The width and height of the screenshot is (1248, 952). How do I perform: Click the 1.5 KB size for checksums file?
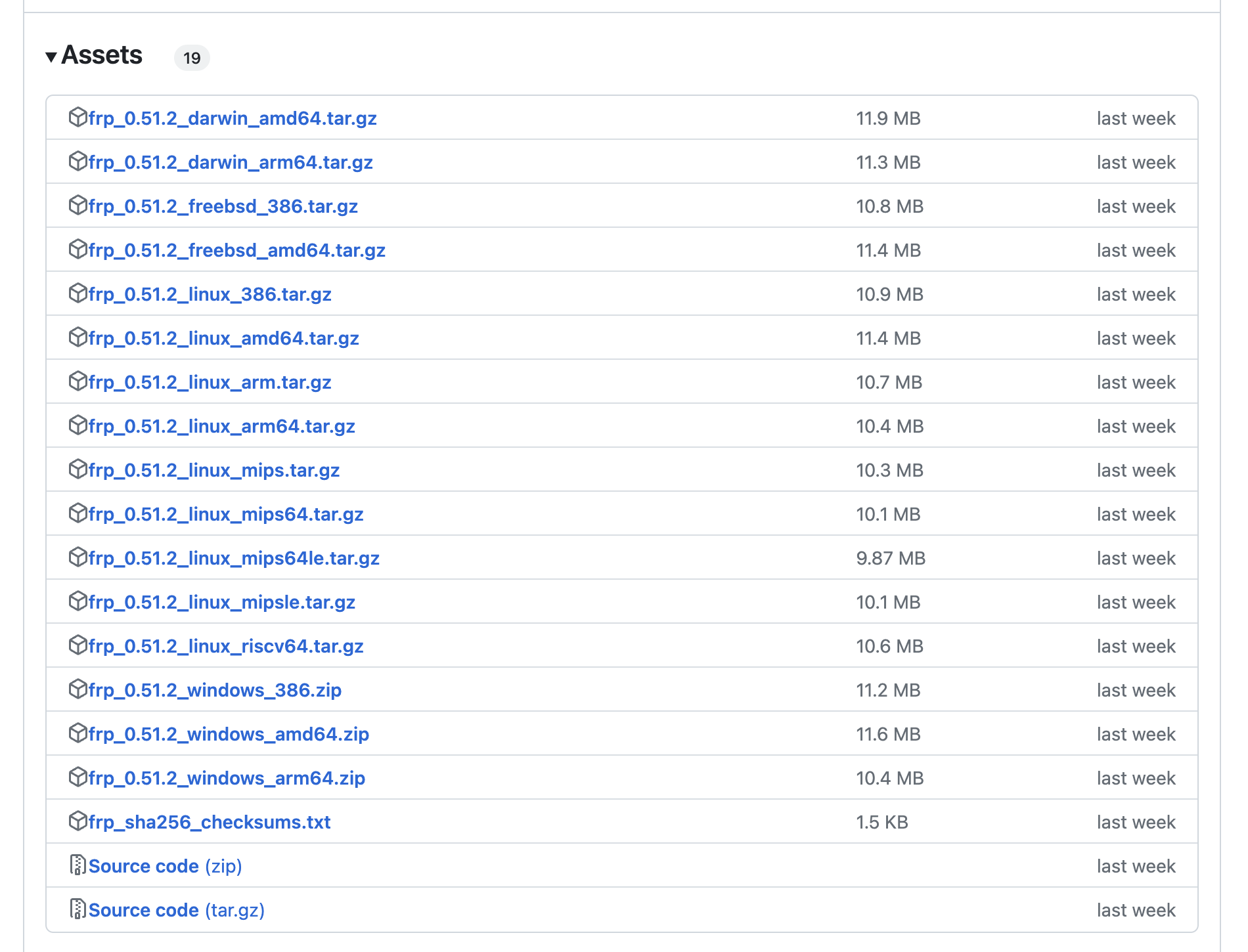point(882,822)
